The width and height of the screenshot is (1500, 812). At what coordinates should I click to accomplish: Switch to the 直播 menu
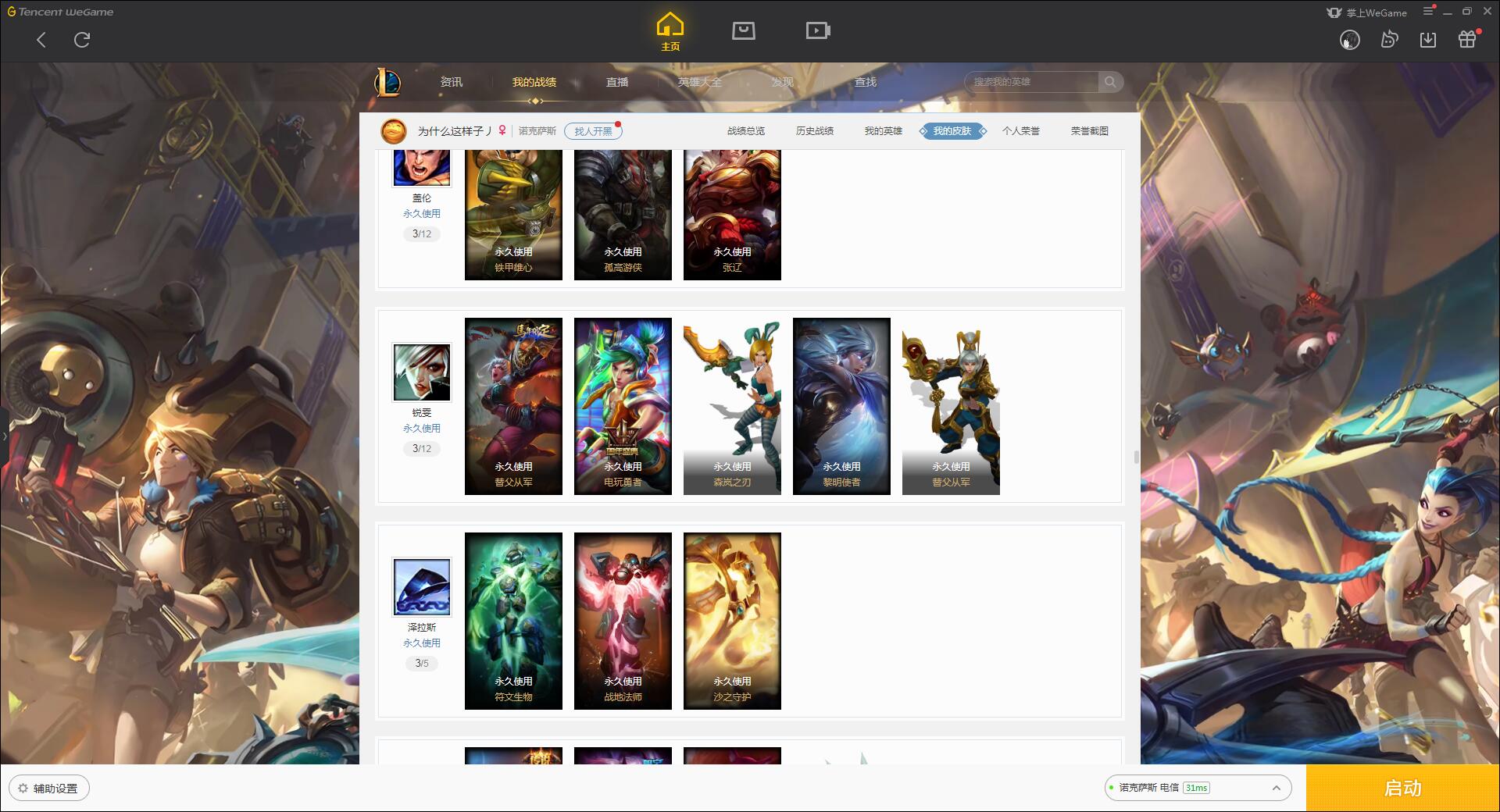pyautogui.click(x=617, y=82)
